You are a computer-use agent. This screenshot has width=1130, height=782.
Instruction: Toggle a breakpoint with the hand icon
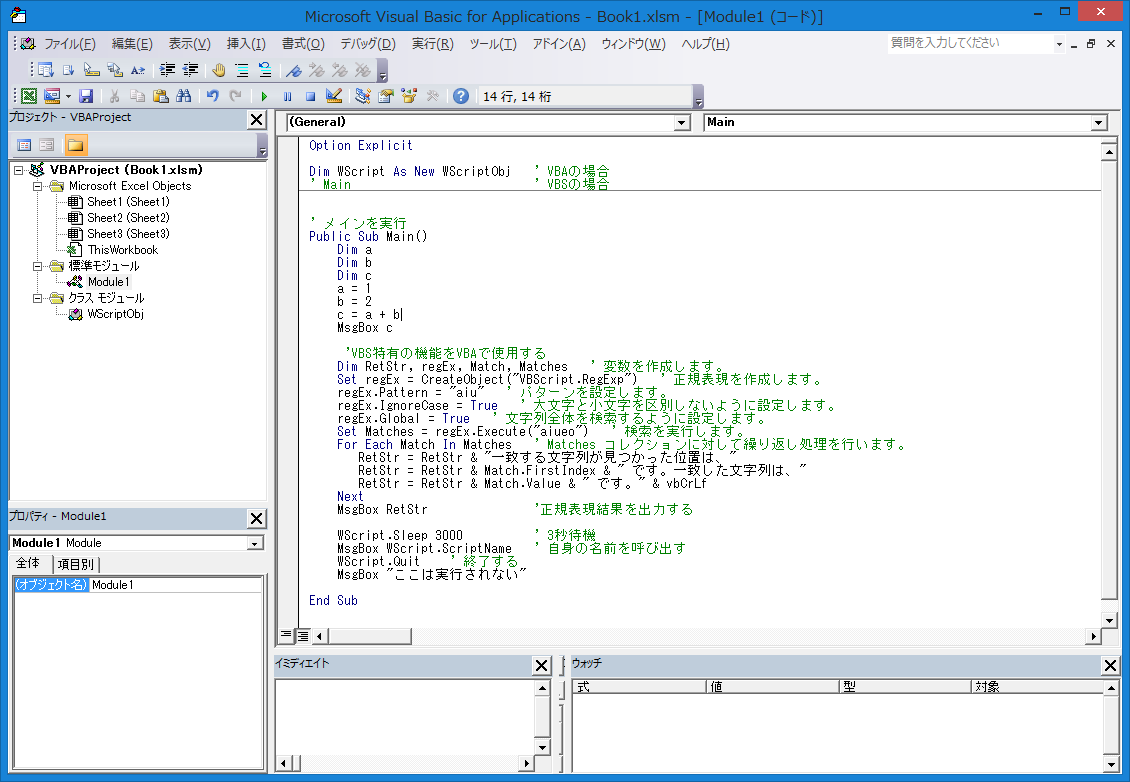(x=218, y=70)
